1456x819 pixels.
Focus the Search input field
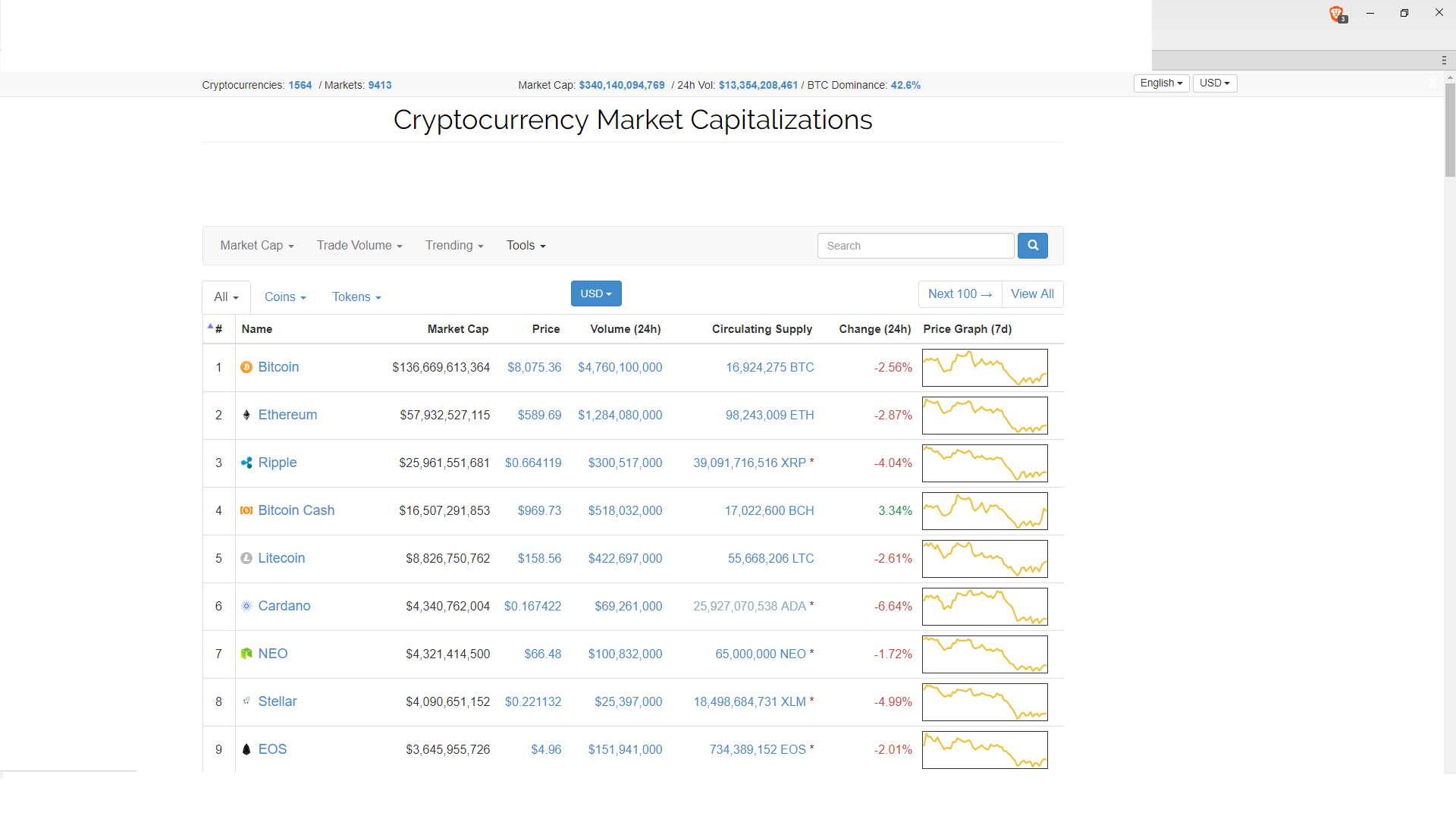click(915, 246)
